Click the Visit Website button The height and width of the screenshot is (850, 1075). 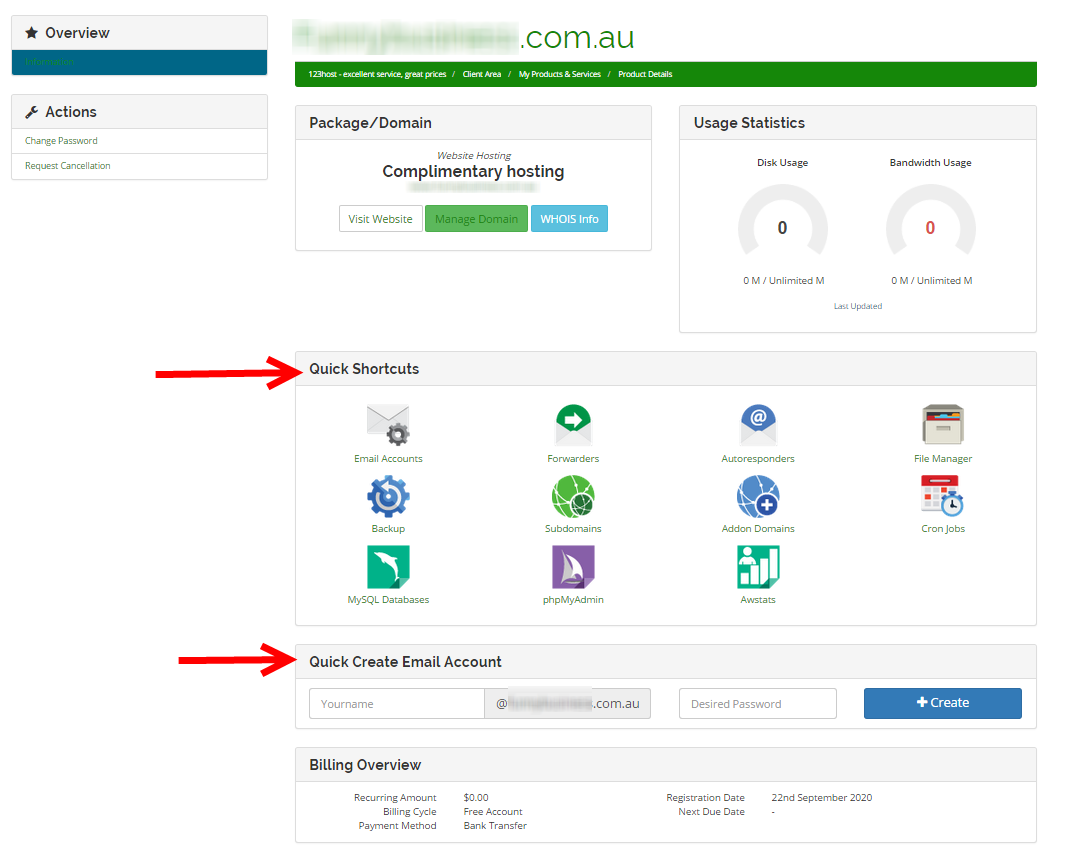[x=380, y=219]
